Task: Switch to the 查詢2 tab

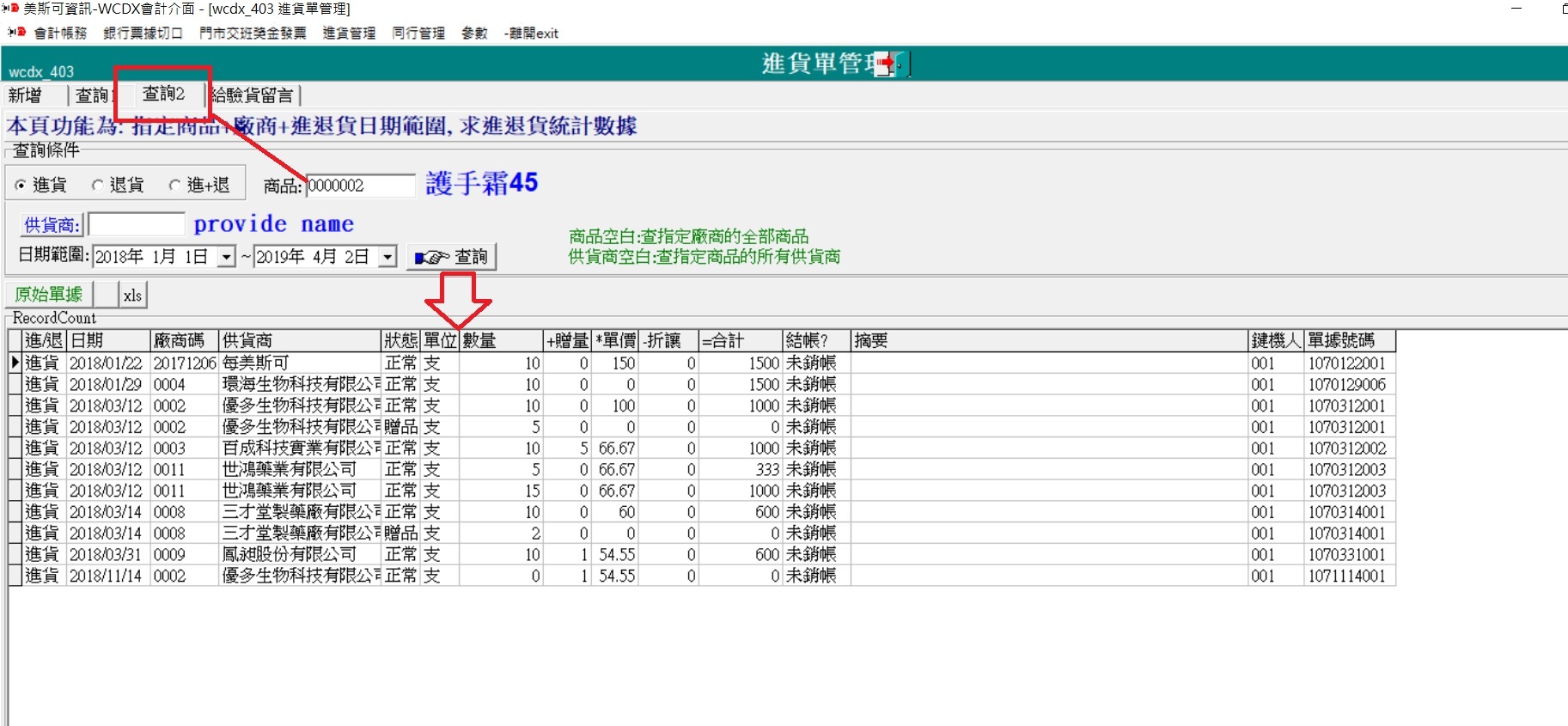Action: (x=163, y=94)
